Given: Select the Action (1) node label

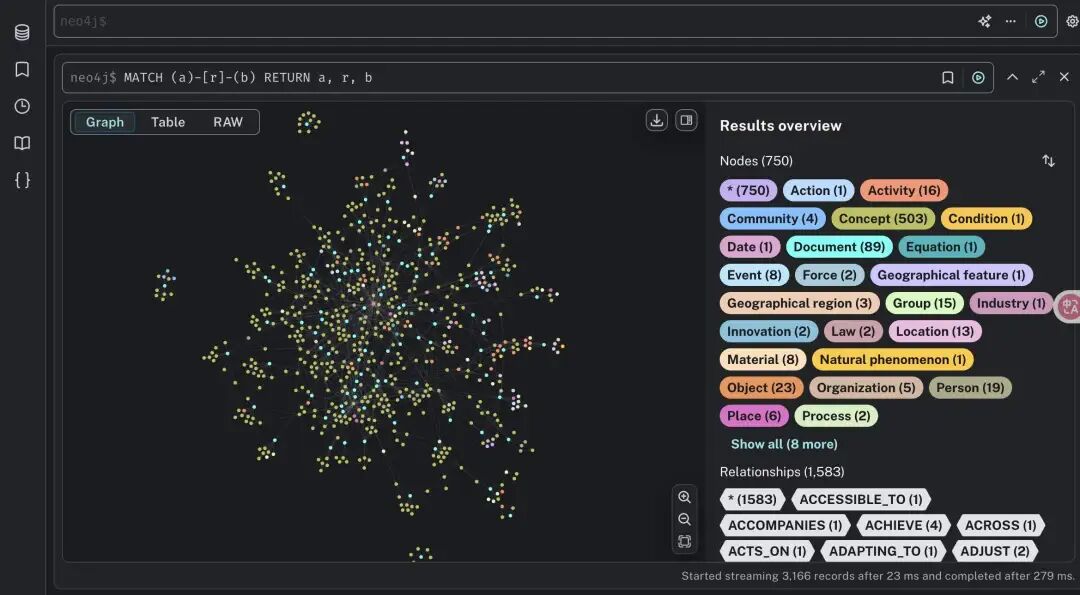Looking at the screenshot, I should pyautogui.click(x=818, y=191).
